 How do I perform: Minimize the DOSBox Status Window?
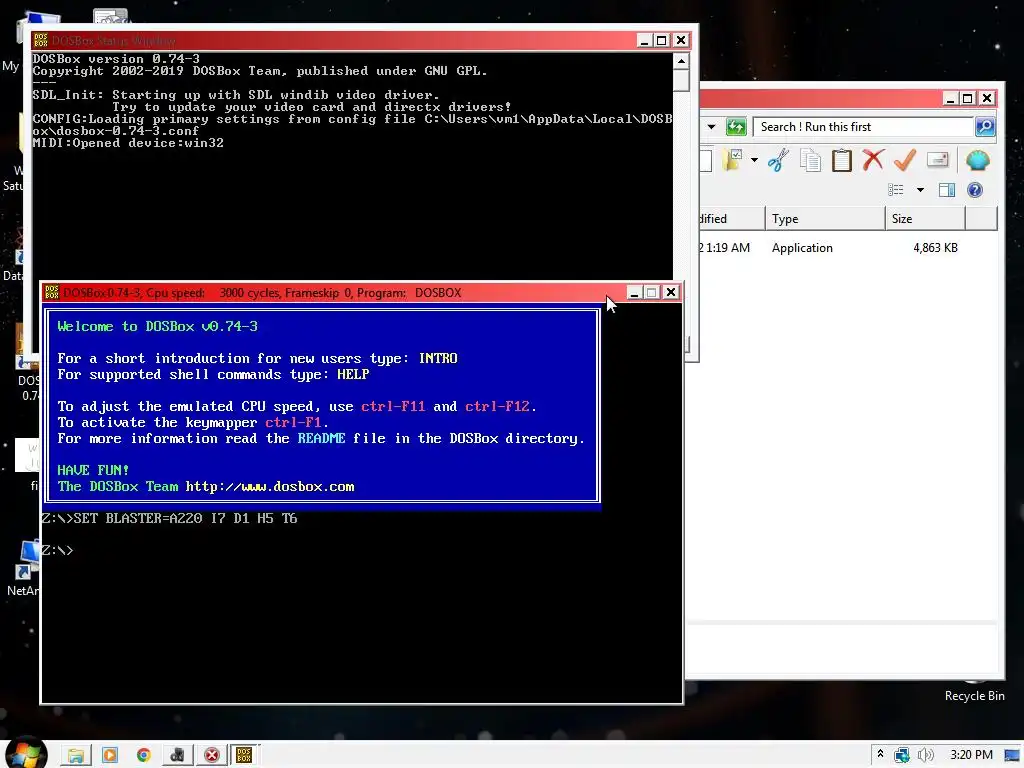644,40
